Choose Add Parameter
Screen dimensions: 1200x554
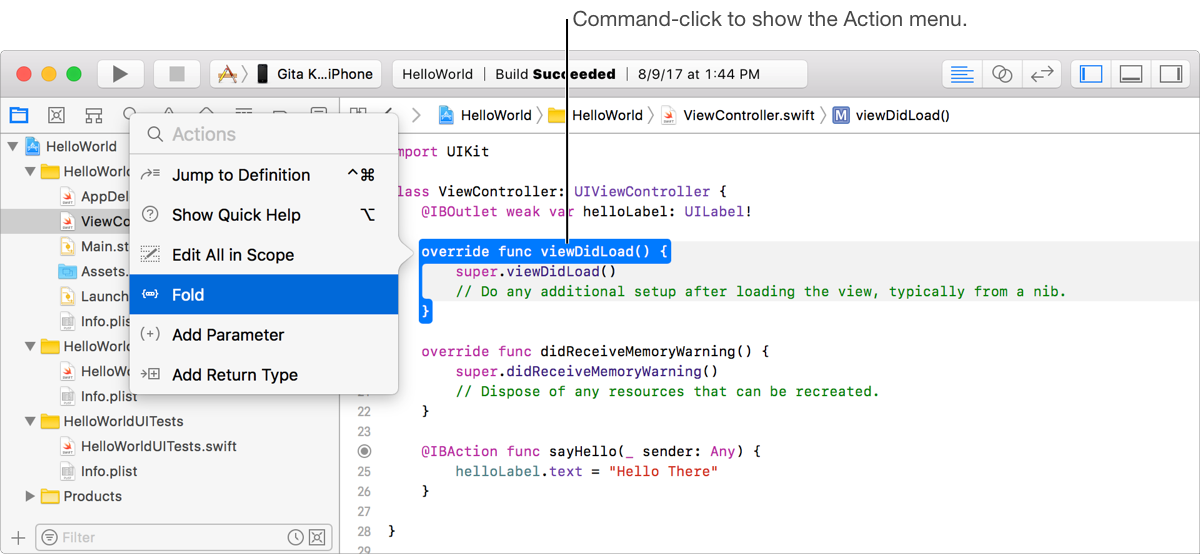click(264, 335)
